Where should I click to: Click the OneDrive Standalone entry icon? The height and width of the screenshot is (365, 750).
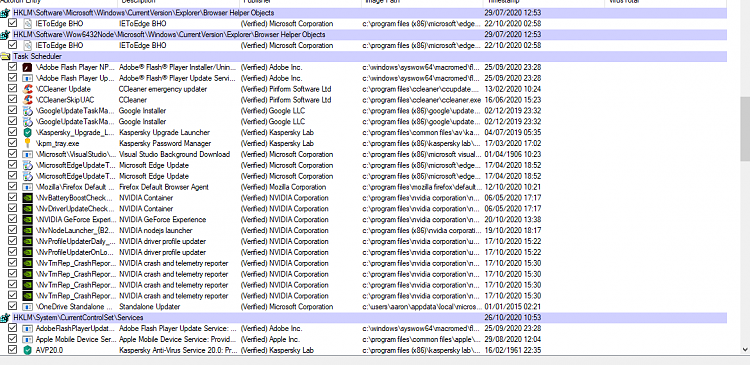click(x=27, y=307)
